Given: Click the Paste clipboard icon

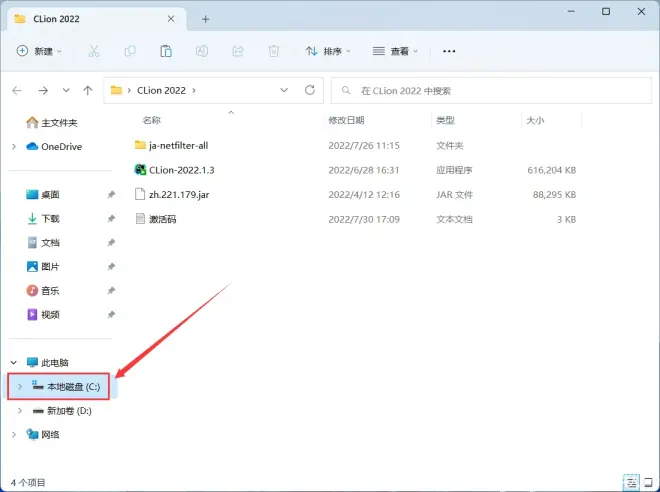Looking at the screenshot, I should 166,51.
